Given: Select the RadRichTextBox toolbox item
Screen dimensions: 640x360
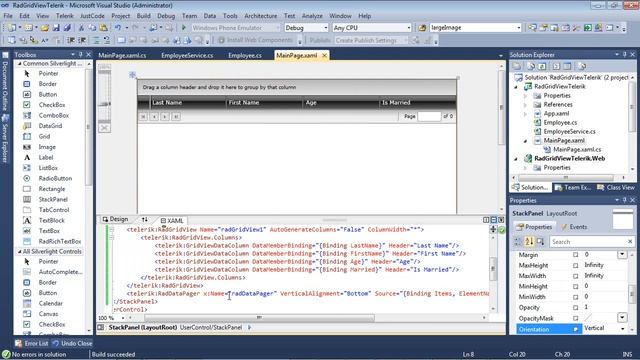Looking at the screenshot, I should [x=60, y=241].
